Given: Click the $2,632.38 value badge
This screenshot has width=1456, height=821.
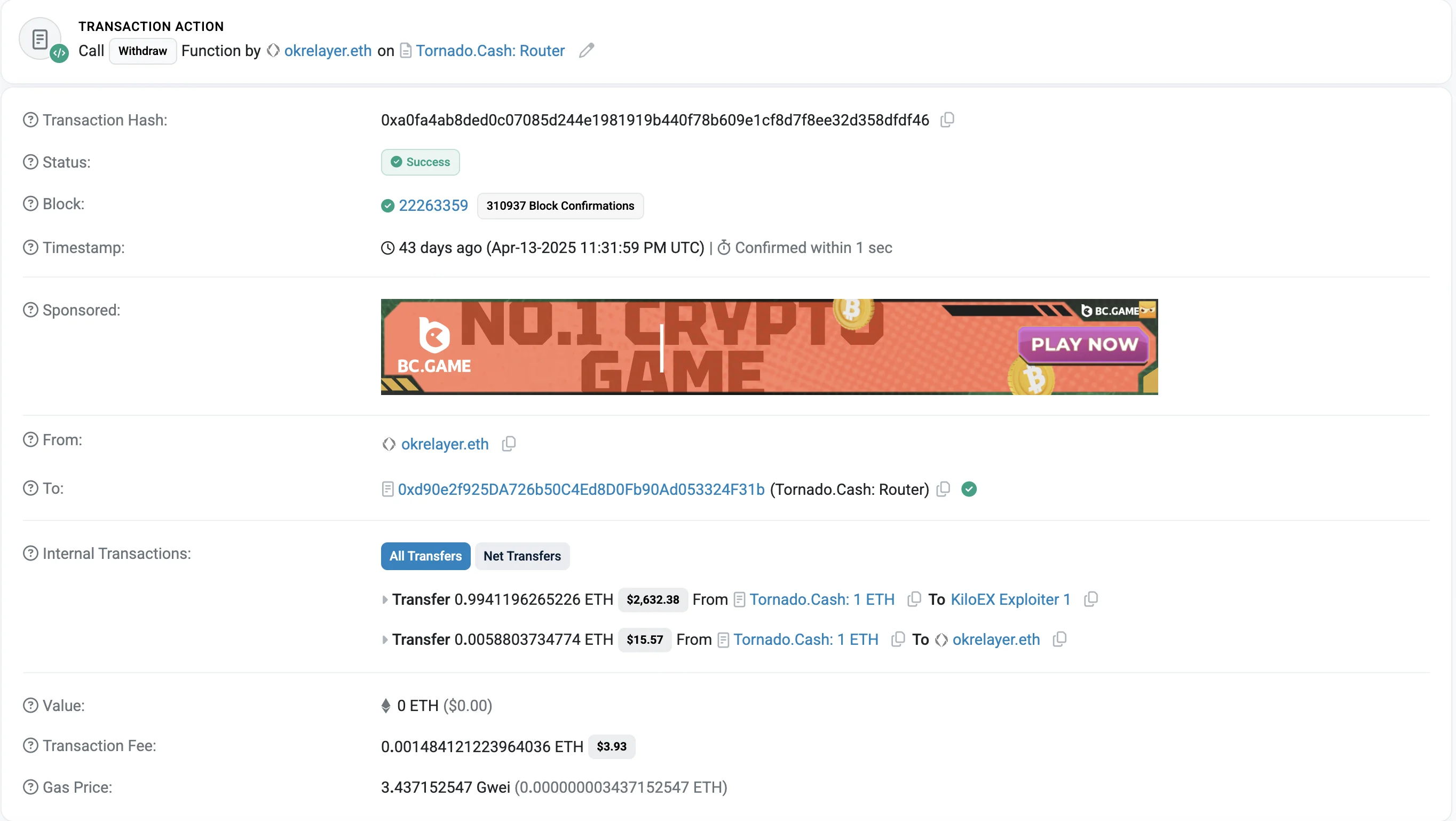Looking at the screenshot, I should pyautogui.click(x=652, y=600).
